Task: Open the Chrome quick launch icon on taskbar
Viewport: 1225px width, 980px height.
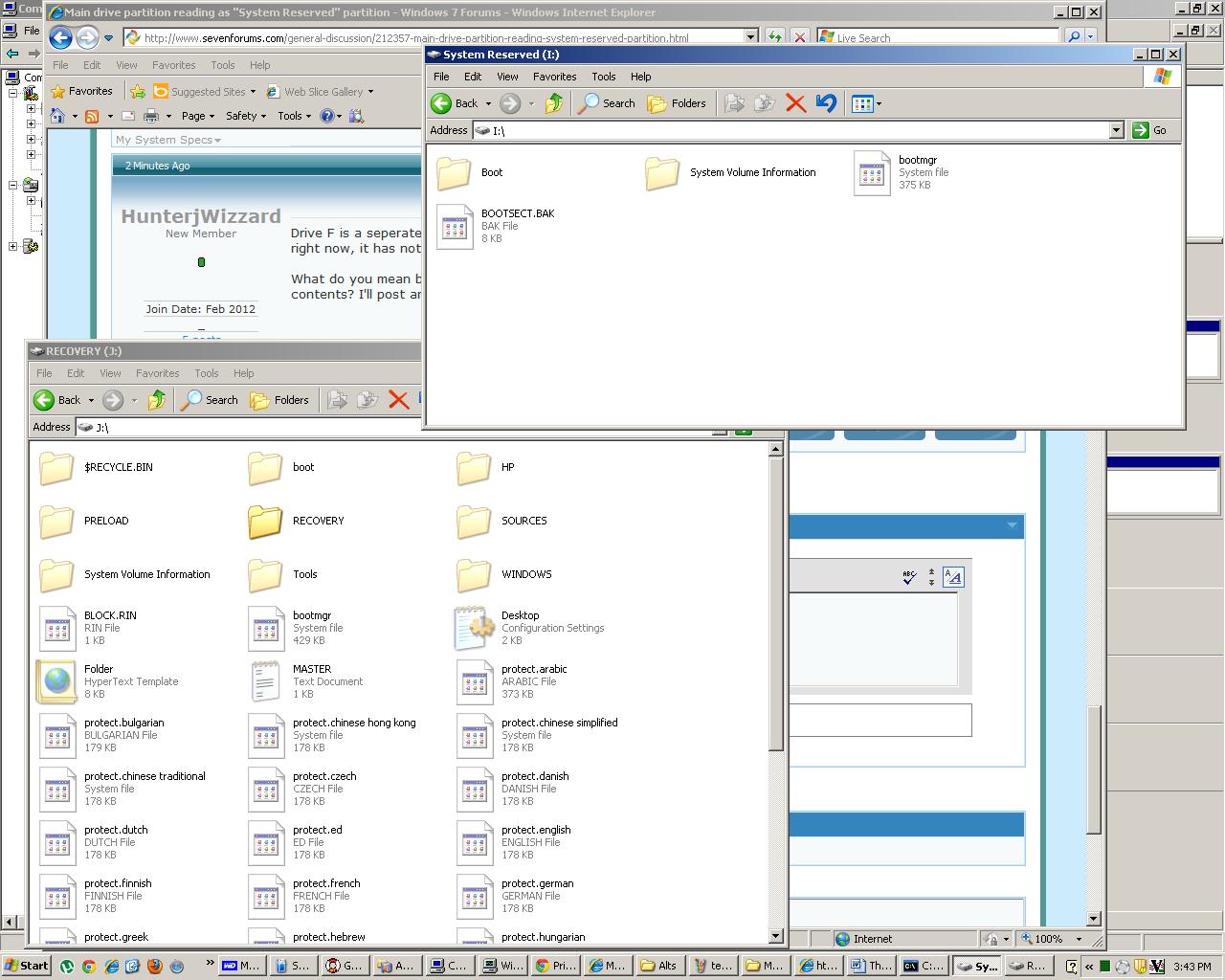Action: click(x=88, y=966)
